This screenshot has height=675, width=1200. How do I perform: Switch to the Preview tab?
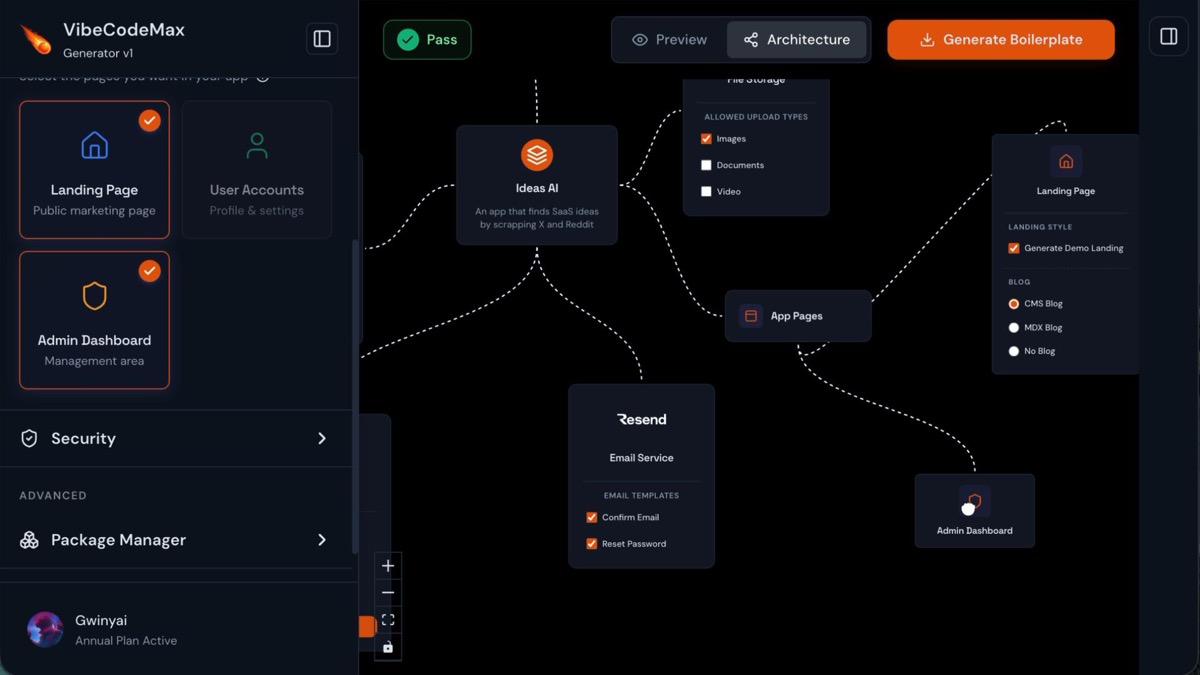click(x=670, y=40)
